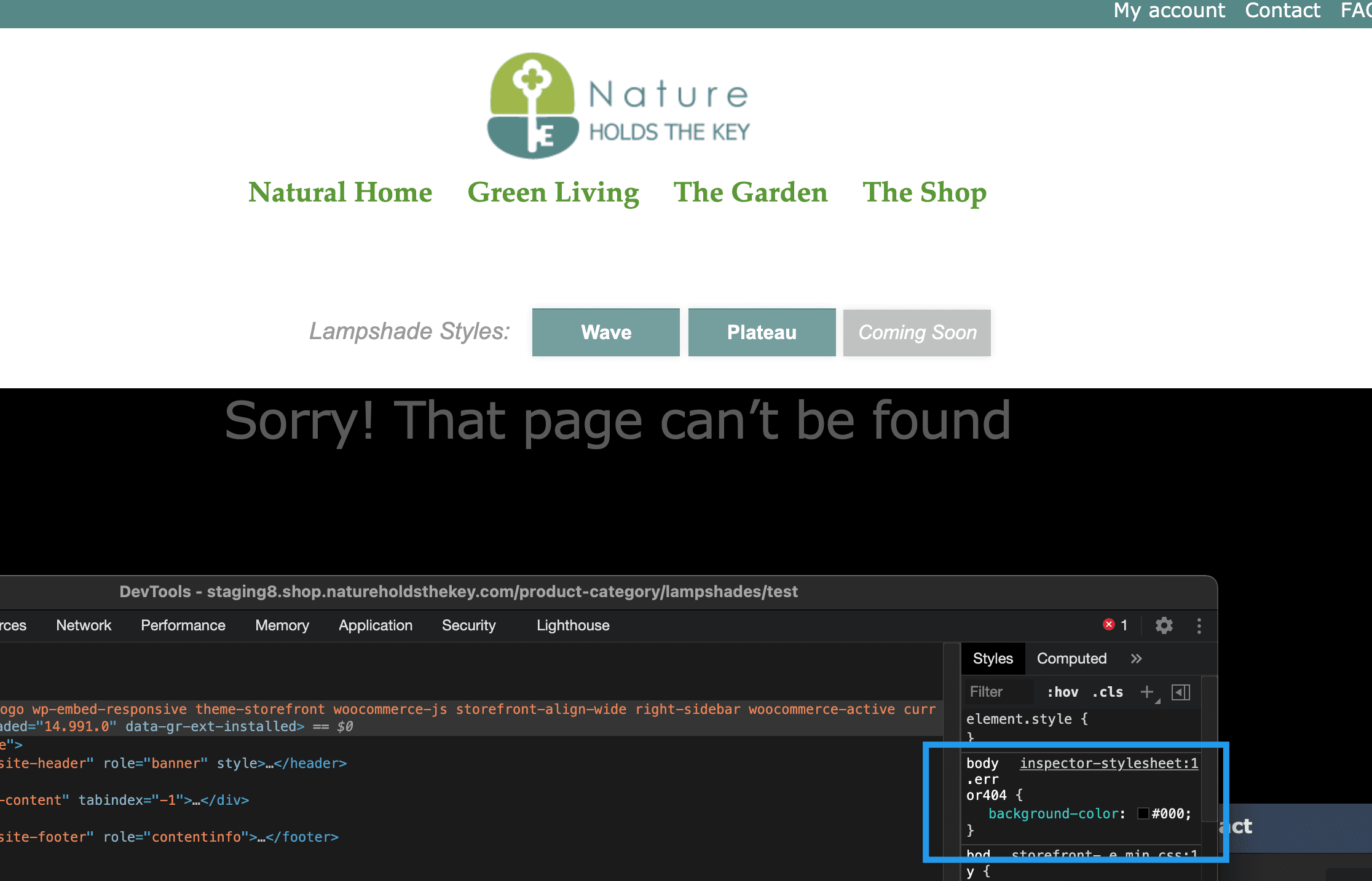Click the element.style rule
The image size is (1372, 881).
coord(1027,719)
